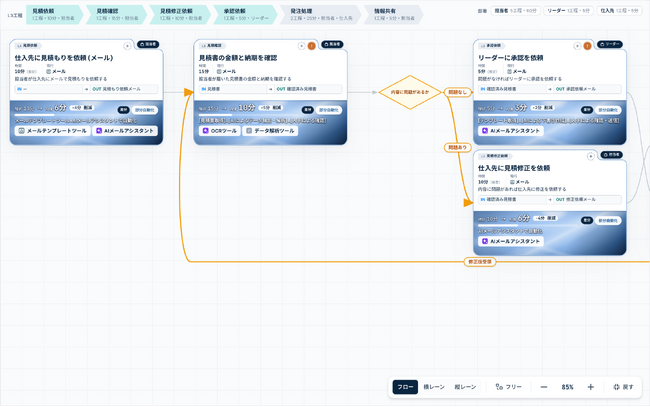Click plus icon on 仕入先に見積もりを依頼 card
The height and width of the screenshot is (407, 650).
127,46
